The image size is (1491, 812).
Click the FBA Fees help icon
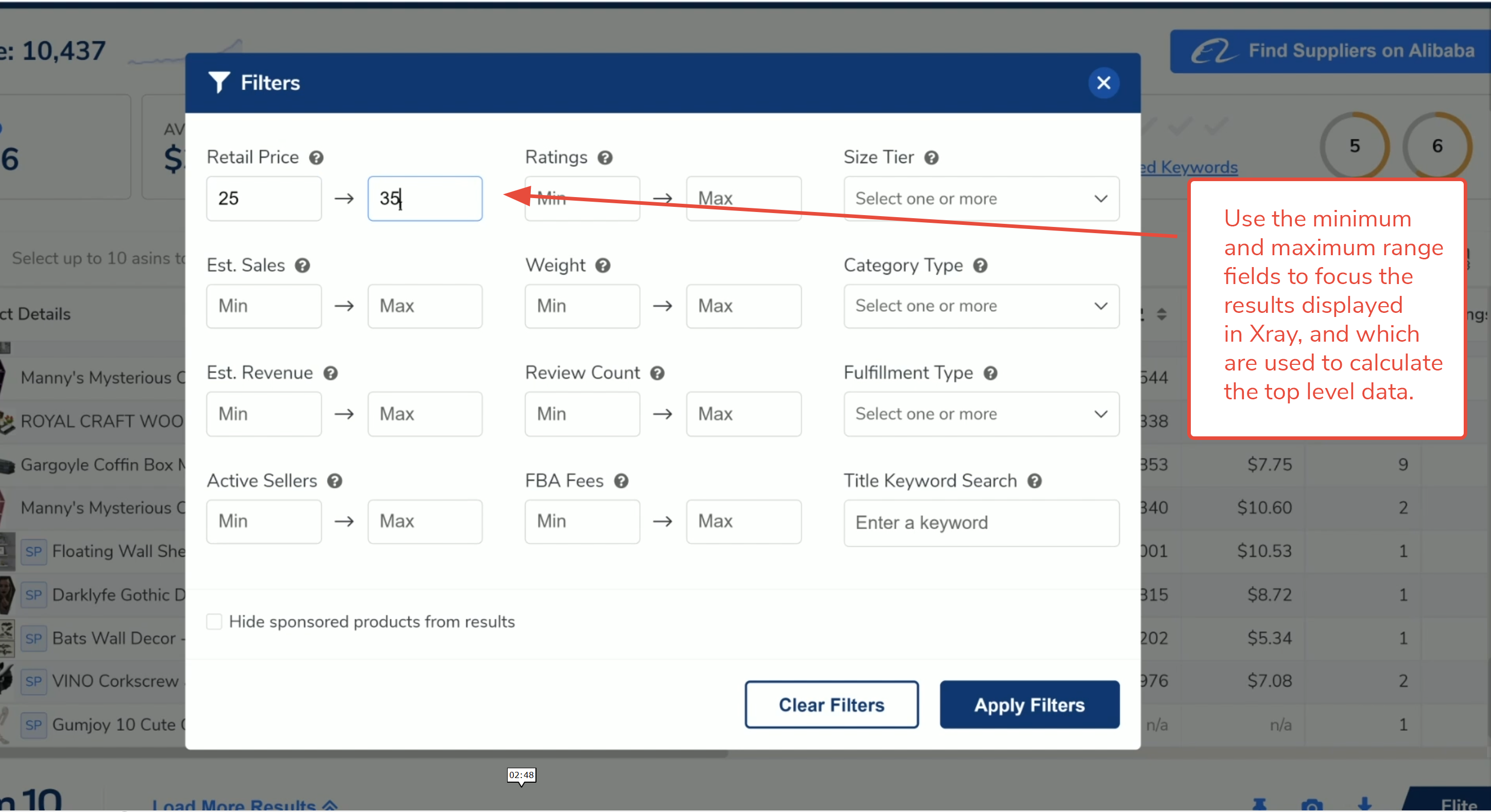(x=621, y=481)
